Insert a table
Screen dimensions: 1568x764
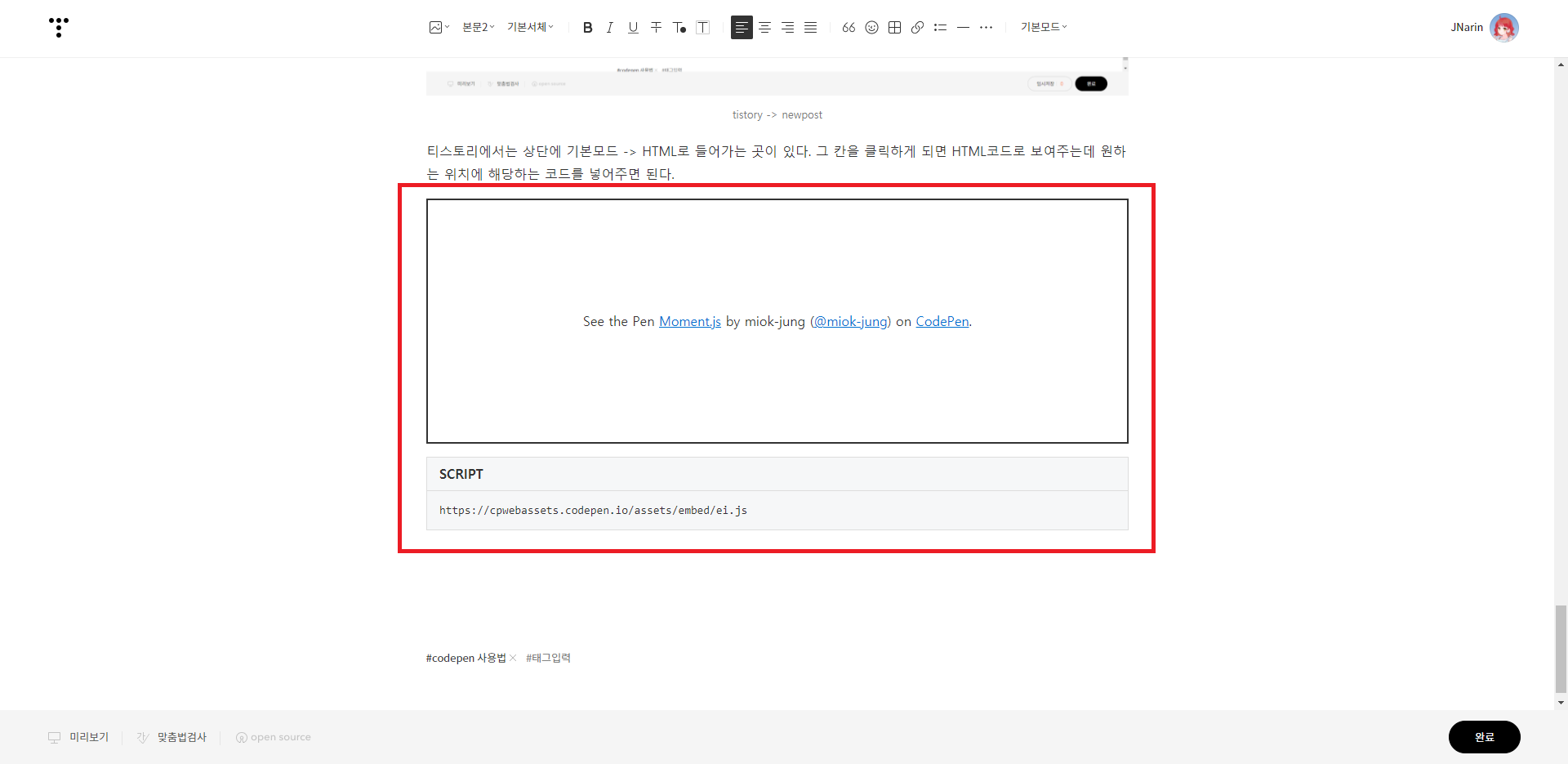pyautogui.click(x=894, y=27)
